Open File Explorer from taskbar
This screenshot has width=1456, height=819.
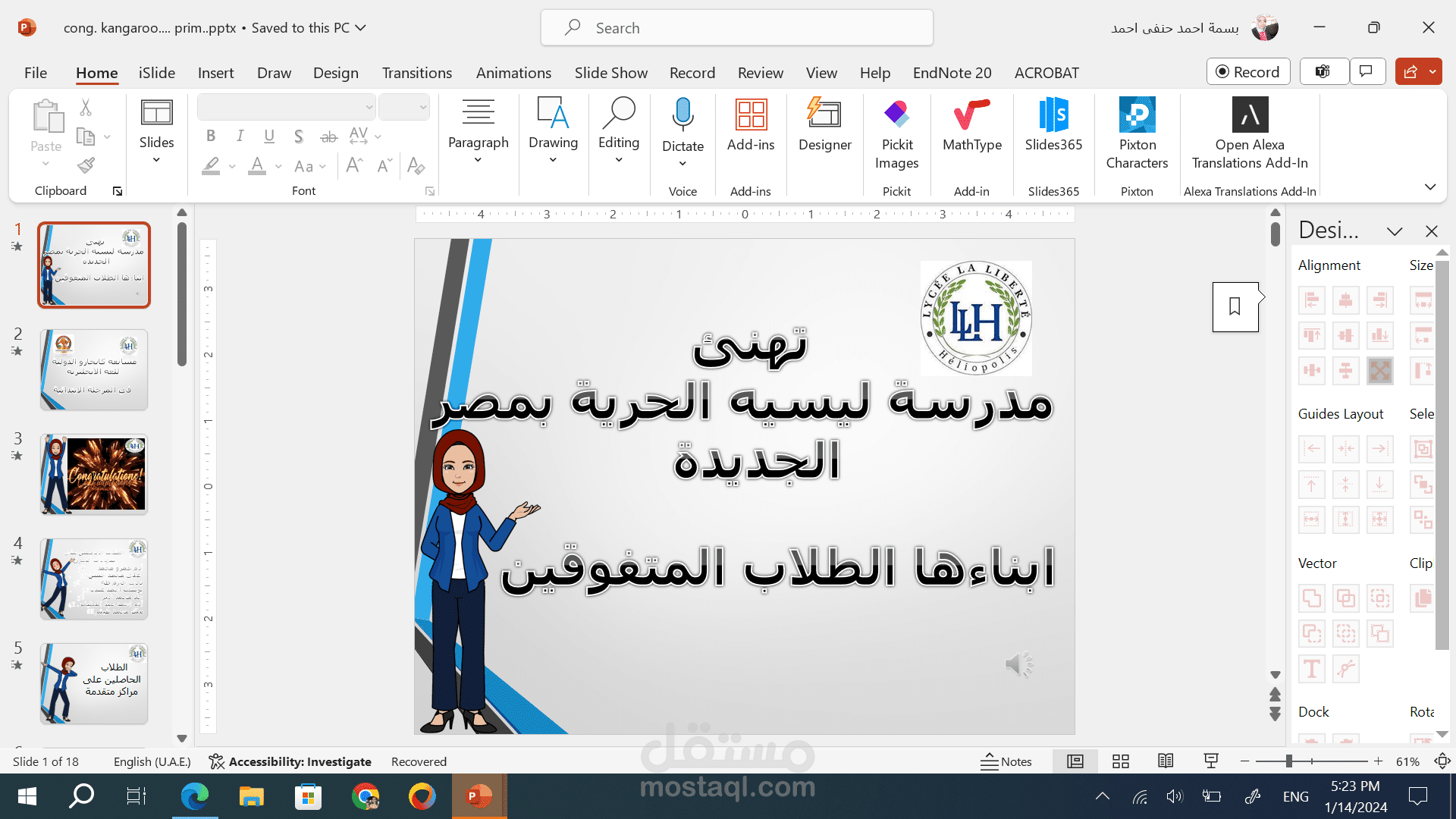[x=251, y=796]
